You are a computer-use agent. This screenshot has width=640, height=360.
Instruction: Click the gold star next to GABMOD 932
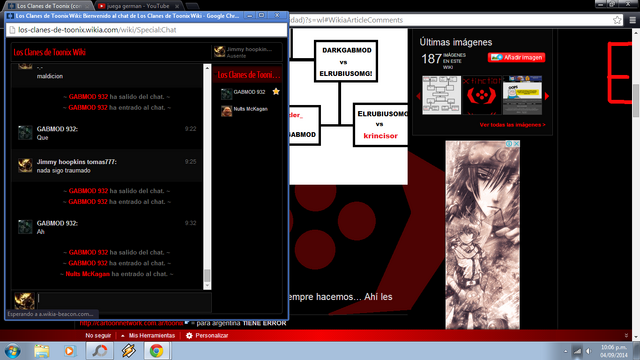276,91
